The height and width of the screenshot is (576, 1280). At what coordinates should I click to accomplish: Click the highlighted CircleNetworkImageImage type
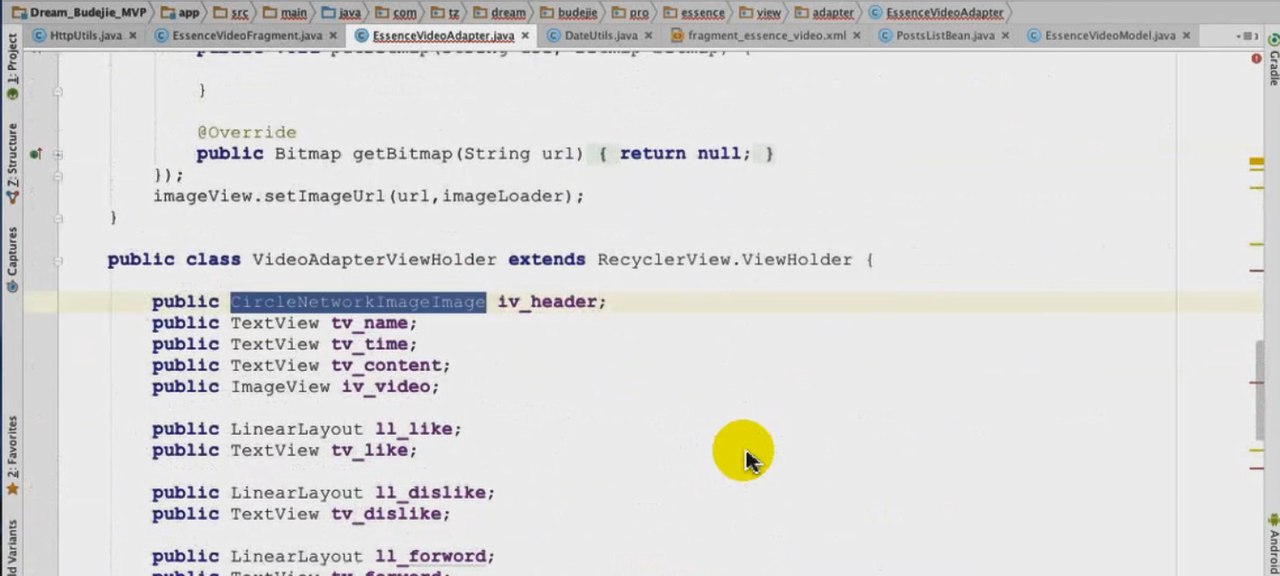[x=358, y=302]
